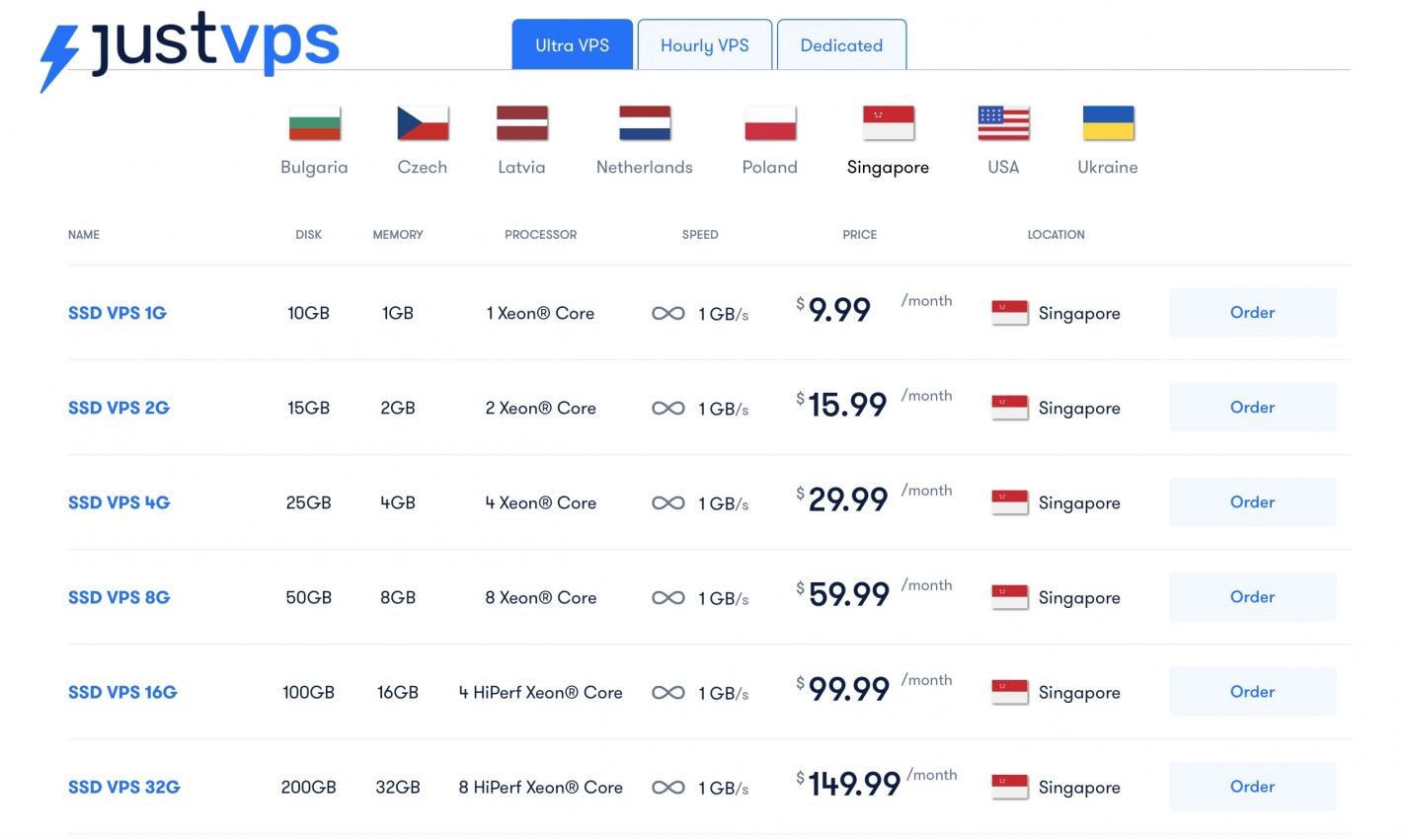This screenshot has width=1409, height=840.
Task: Choose the Czech flag location
Action: pyautogui.click(x=423, y=123)
